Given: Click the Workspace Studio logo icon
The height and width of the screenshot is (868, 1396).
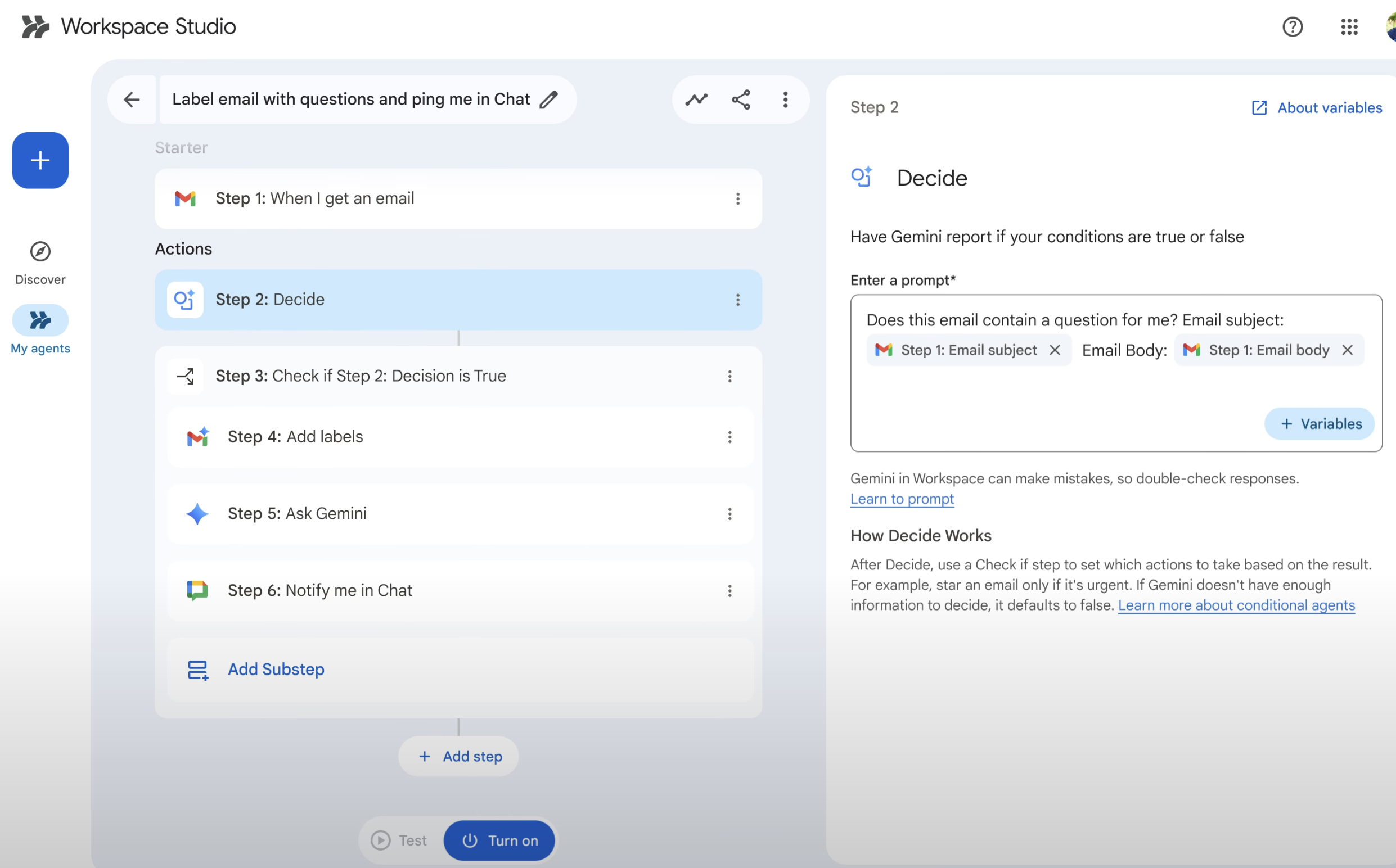Looking at the screenshot, I should click(x=35, y=26).
